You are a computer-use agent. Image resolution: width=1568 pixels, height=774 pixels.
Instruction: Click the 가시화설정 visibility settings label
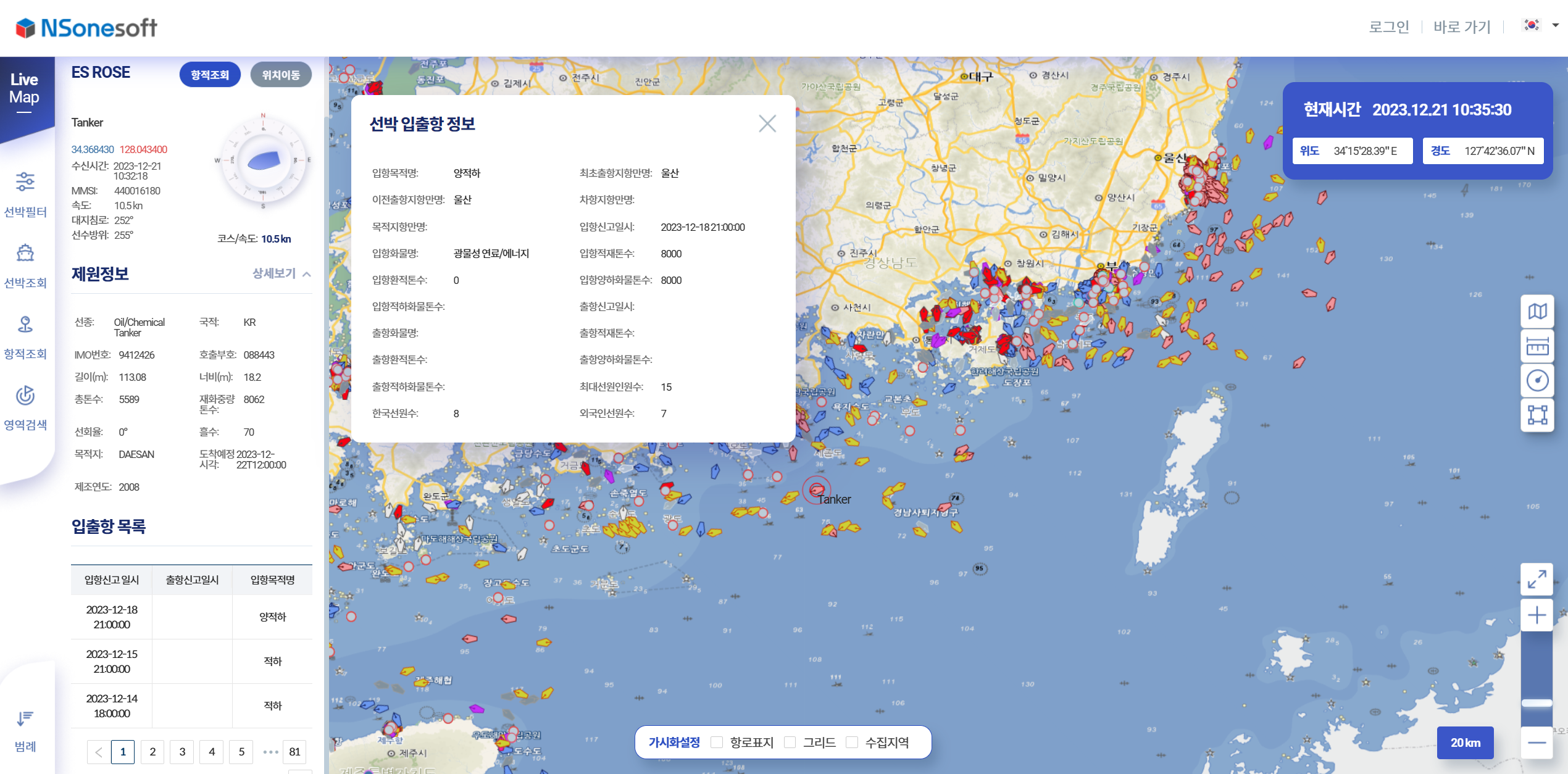click(674, 742)
